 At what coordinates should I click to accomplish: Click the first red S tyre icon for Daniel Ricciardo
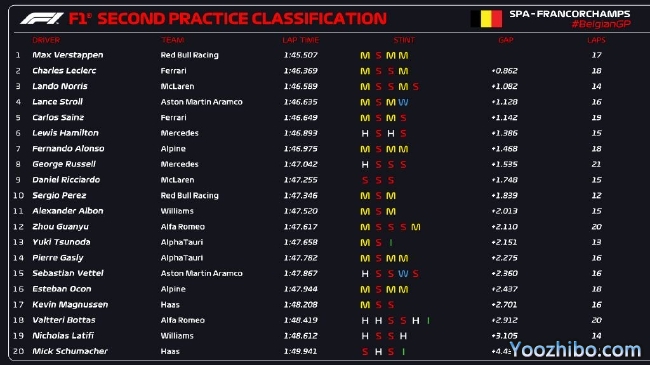tap(365, 180)
